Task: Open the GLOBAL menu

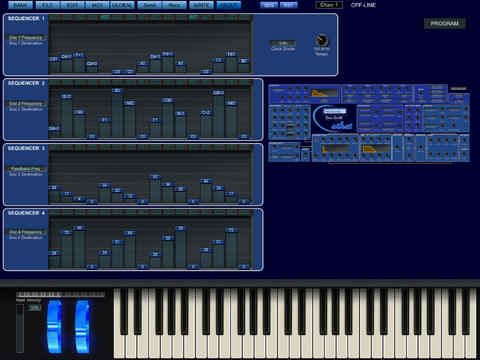Action: point(122,5)
